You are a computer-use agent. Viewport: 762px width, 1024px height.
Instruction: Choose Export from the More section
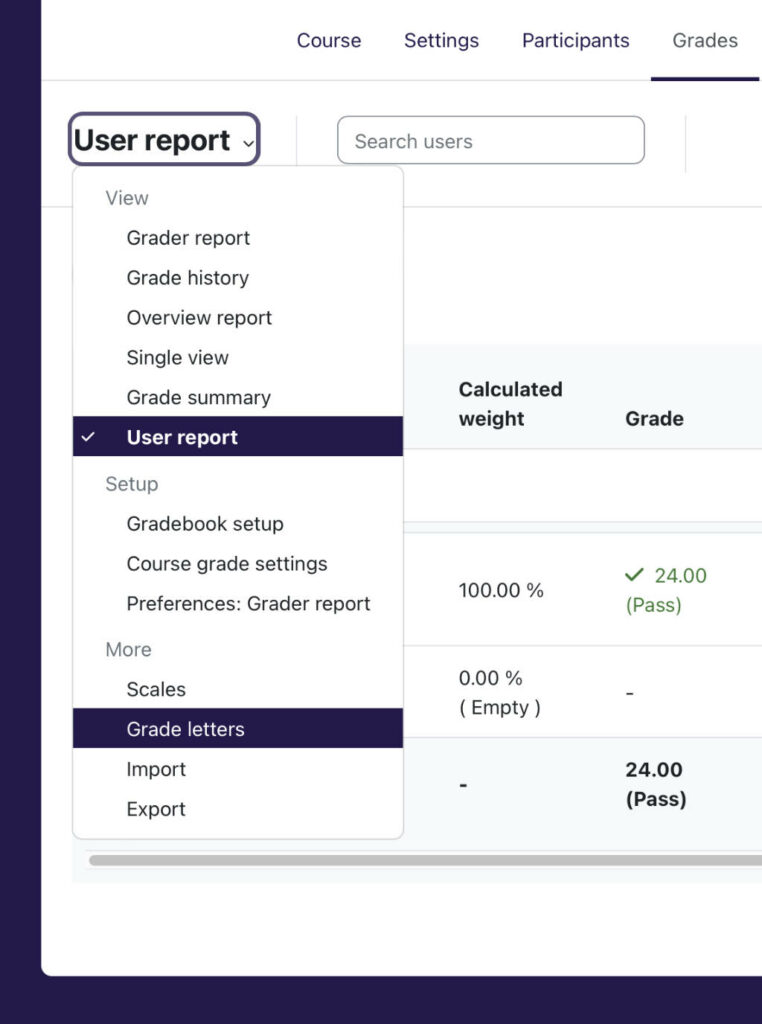156,809
